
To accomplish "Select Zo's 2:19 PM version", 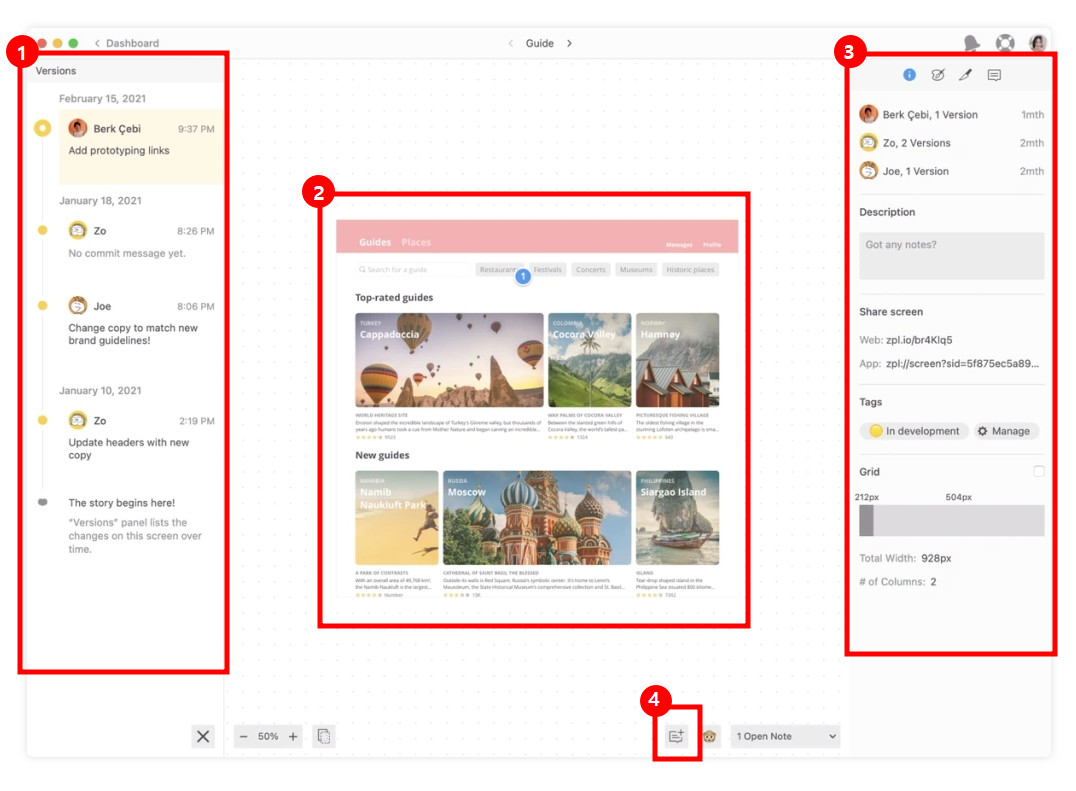I will [141, 437].
